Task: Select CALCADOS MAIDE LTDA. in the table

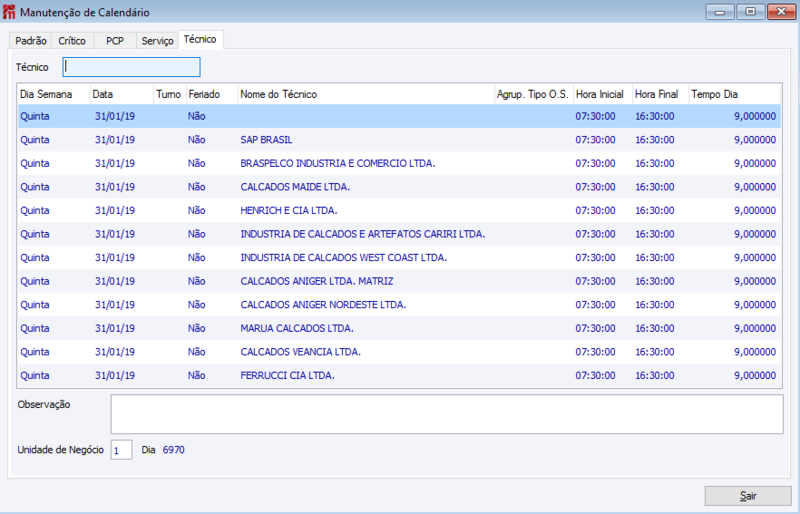Action: click(399, 187)
